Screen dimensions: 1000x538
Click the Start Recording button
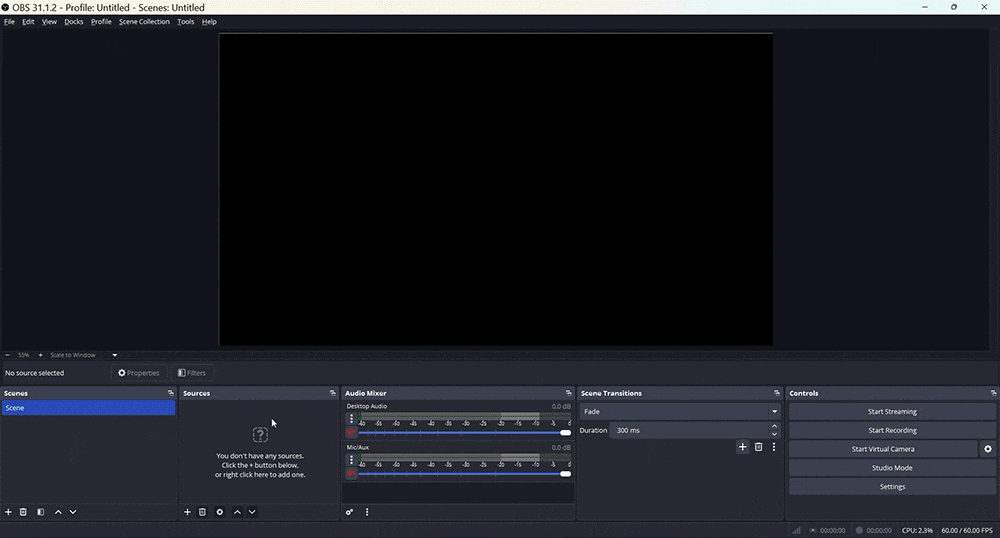click(891, 430)
